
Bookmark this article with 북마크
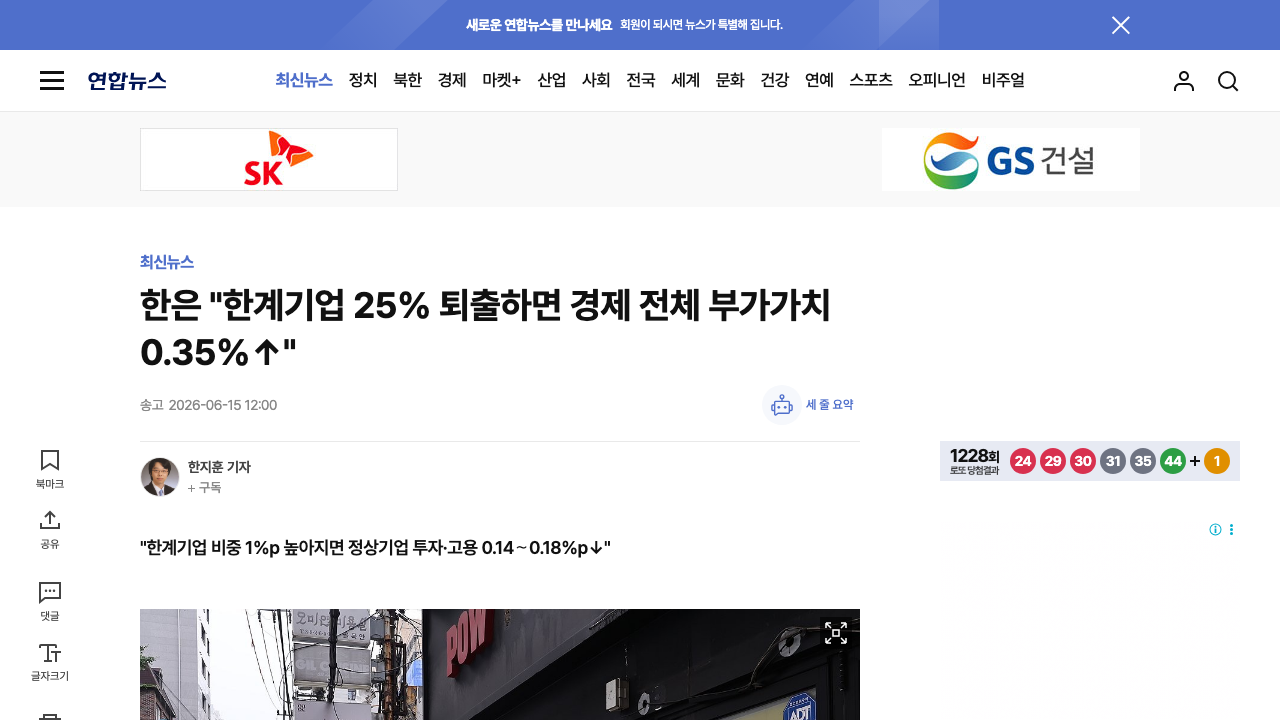[50, 469]
